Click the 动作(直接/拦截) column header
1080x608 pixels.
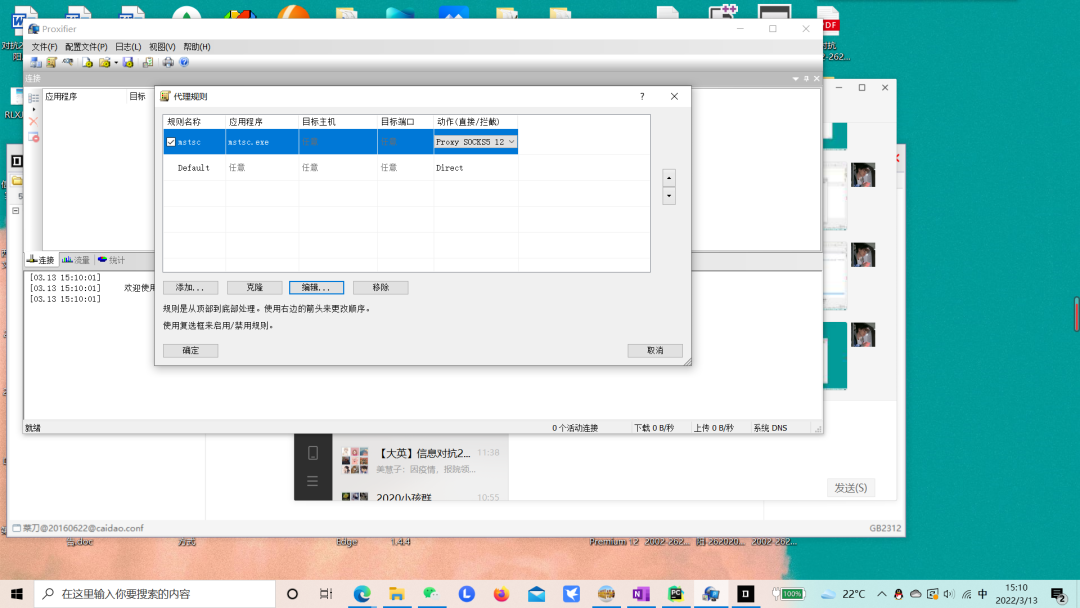point(476,122)
